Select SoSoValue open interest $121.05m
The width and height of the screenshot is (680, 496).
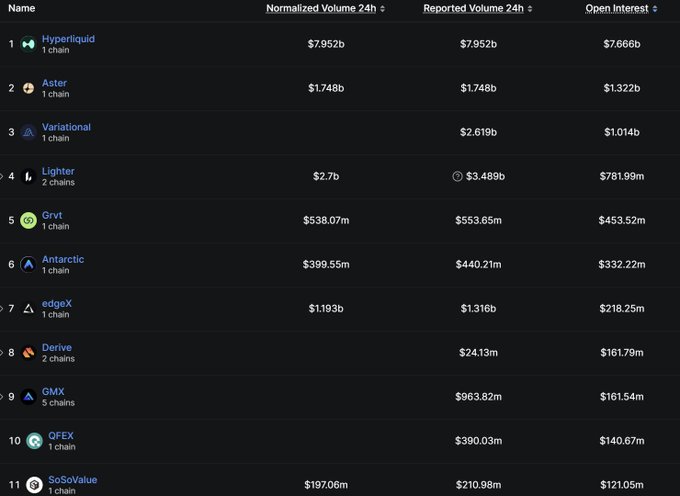pyautogui.click(x=621, y=485)
